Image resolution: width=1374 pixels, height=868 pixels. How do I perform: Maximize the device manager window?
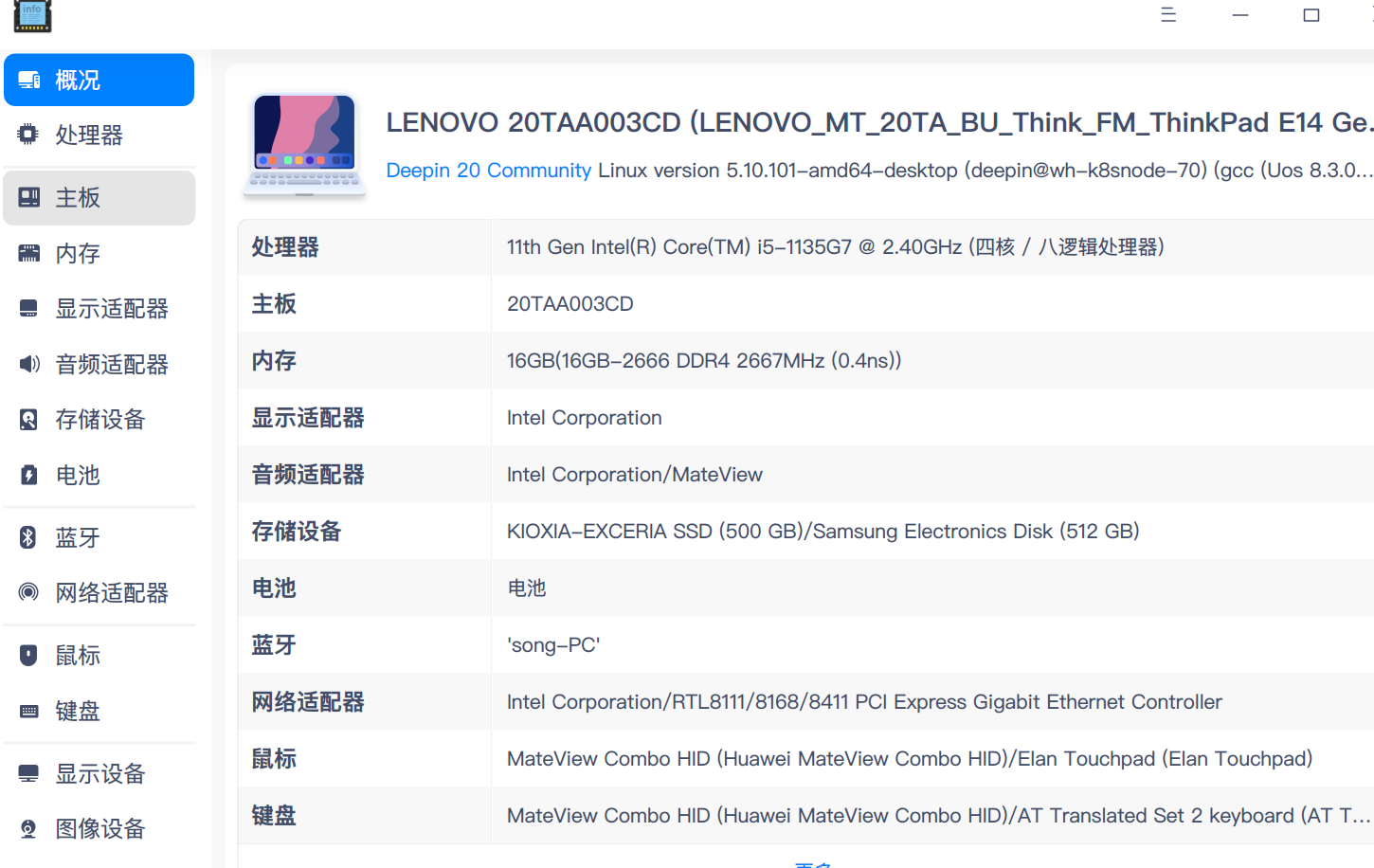(1311, 15)
